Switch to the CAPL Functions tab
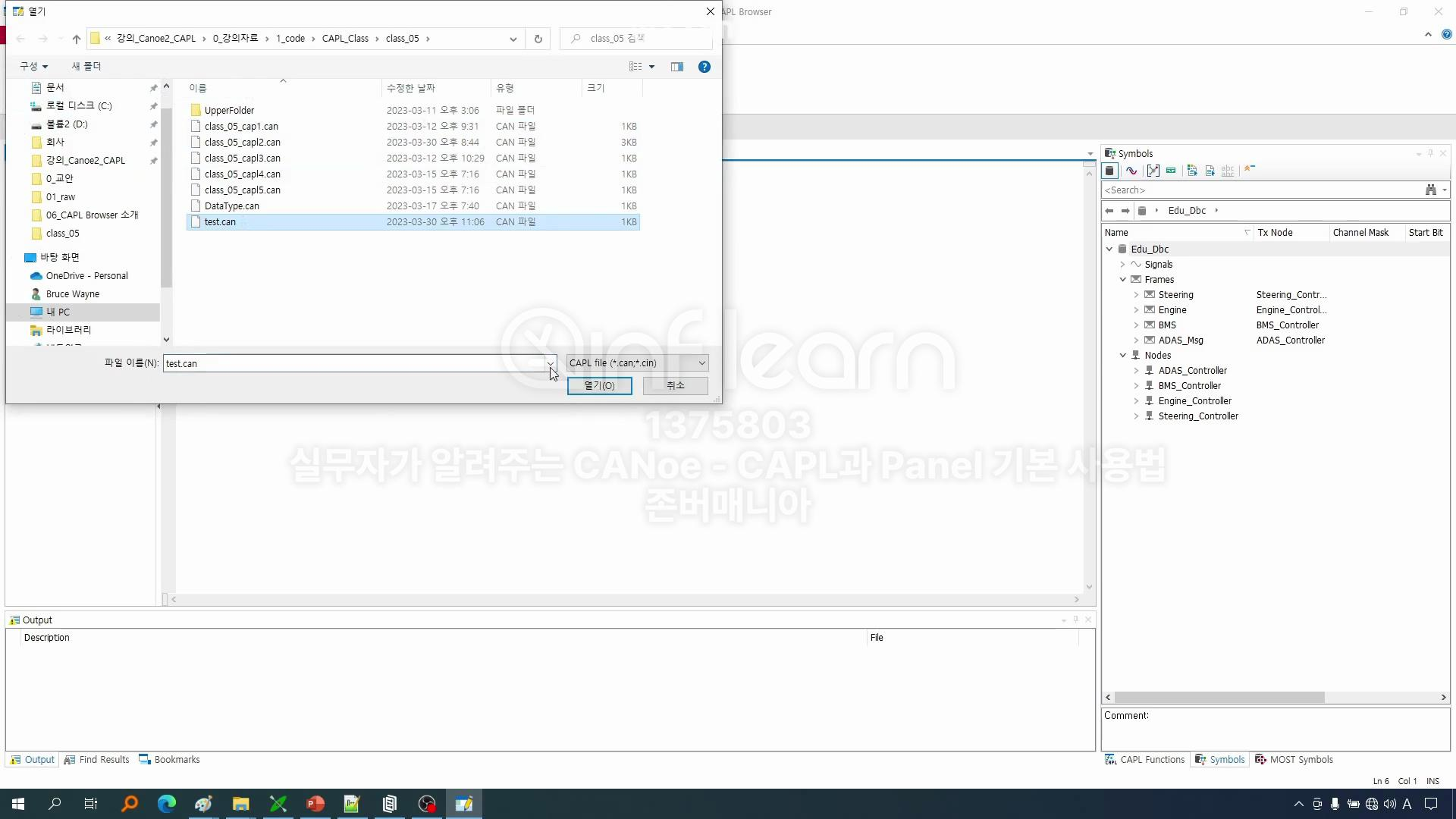 [x=1144, y=760]
